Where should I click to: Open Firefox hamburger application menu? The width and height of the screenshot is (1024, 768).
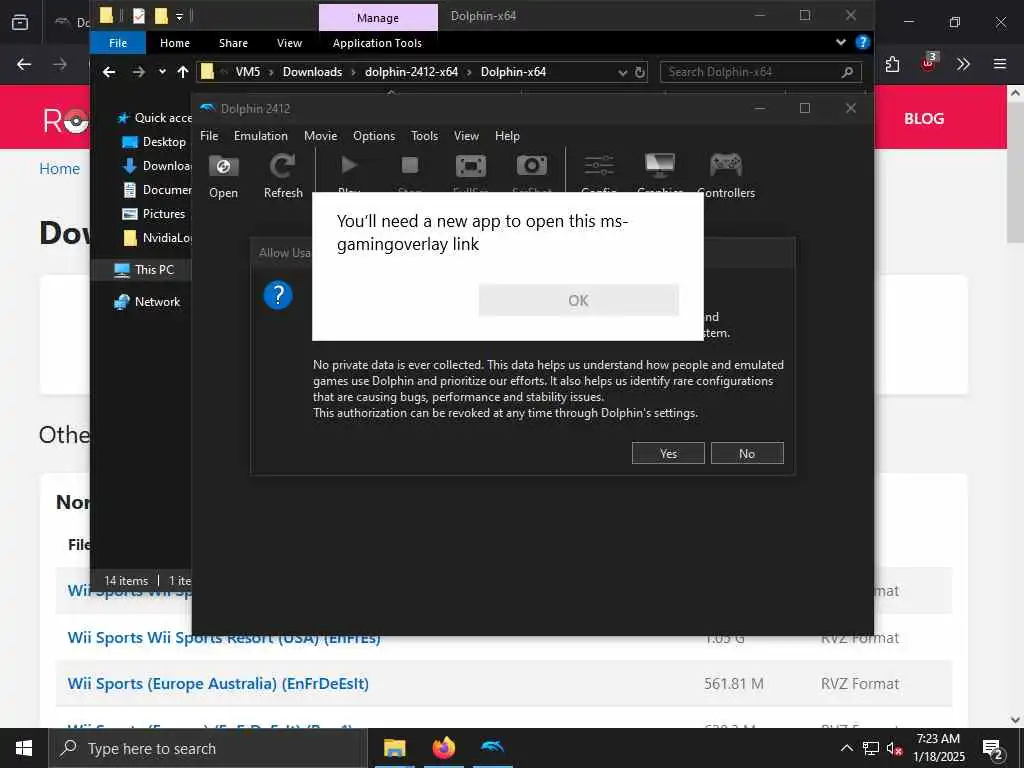pyautogui.click(x=1000, y=64)
